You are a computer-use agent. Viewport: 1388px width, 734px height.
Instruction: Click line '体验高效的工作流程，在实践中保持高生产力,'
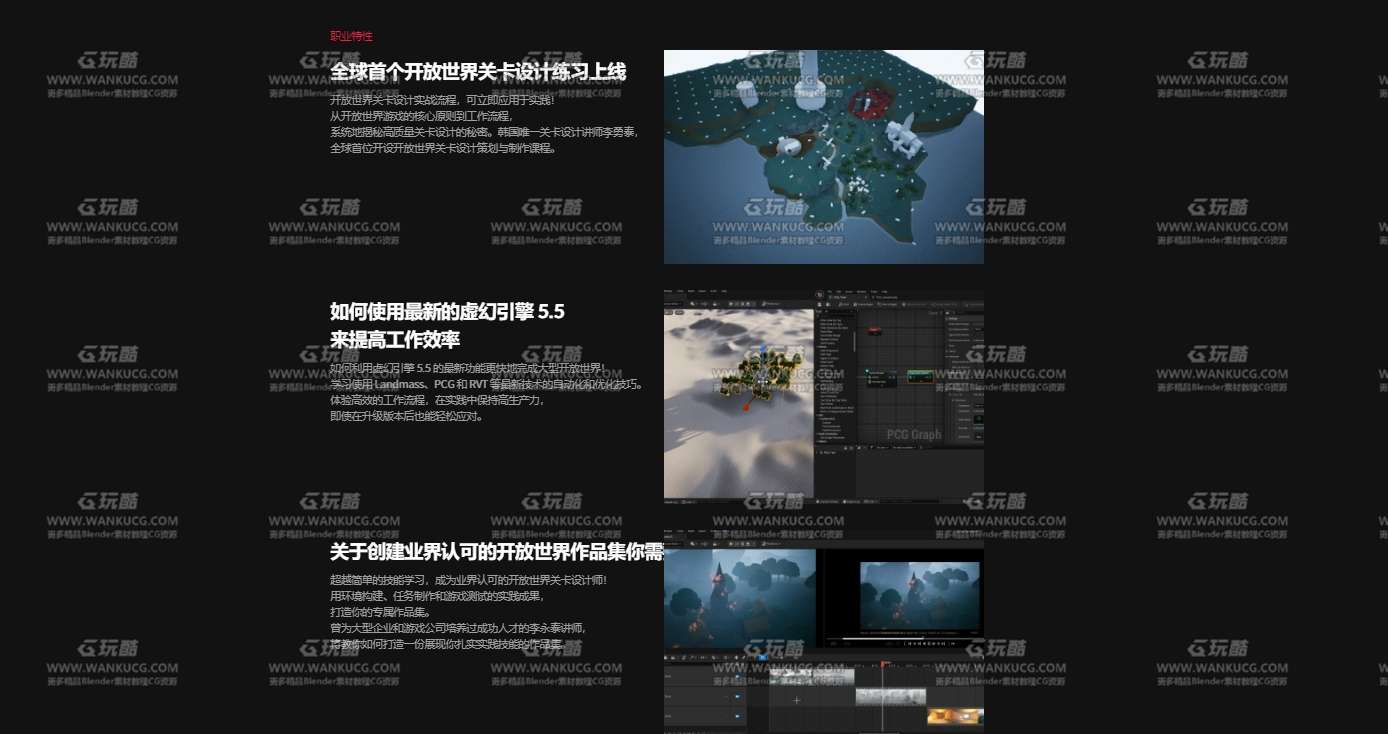[x=437, y=400]
